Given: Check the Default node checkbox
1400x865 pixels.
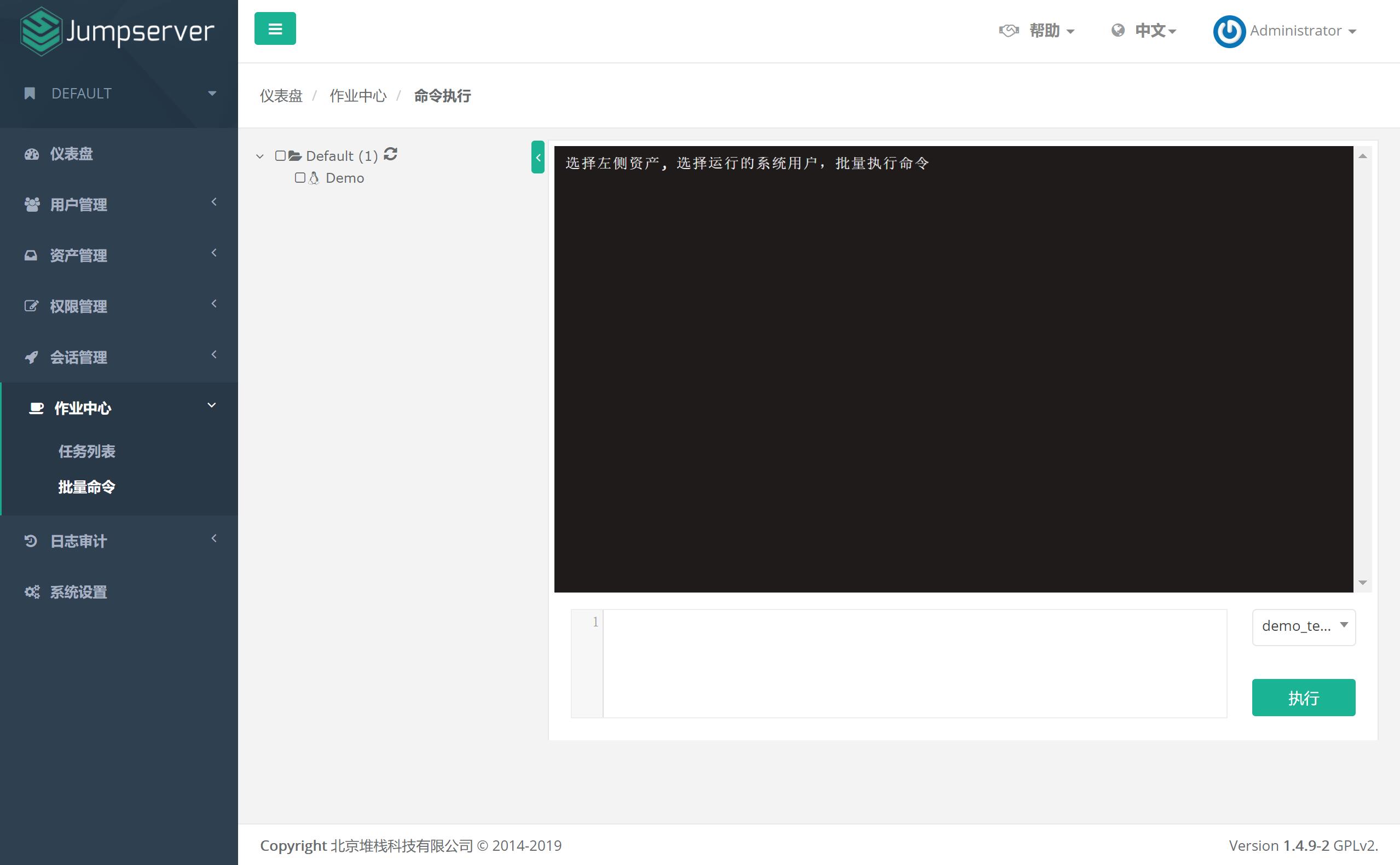Looking at the screenshot, I should click(x=280, y=155).
